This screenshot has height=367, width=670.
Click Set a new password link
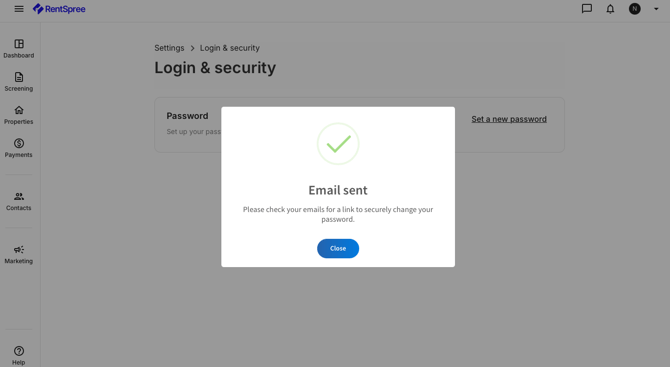tap(509, 119)
